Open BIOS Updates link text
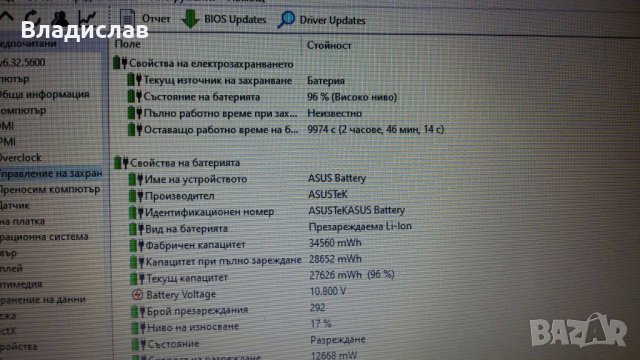The height and width of the screenshot is (360, 640). [x=235, y=19]
